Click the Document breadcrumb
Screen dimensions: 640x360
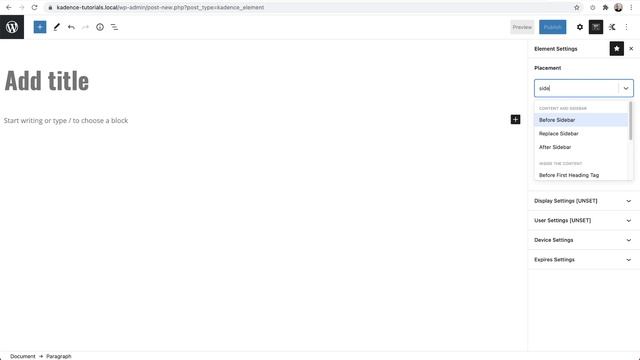pos(23,356)
